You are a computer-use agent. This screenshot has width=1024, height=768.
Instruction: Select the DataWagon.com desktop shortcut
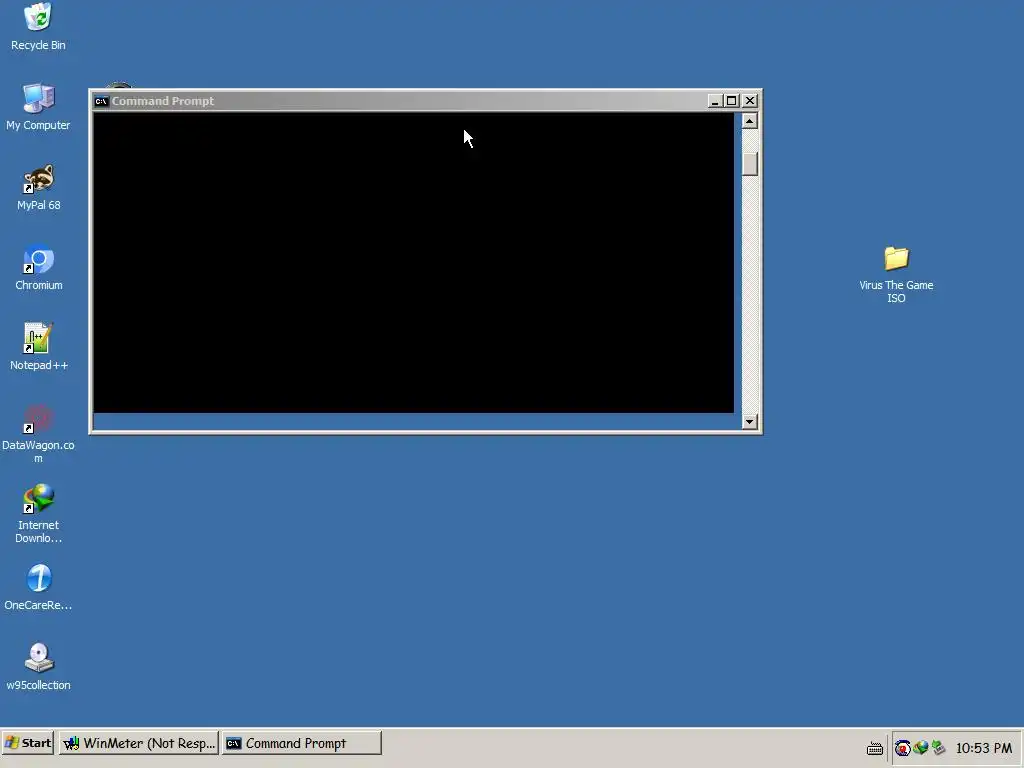tap(38, 434)
